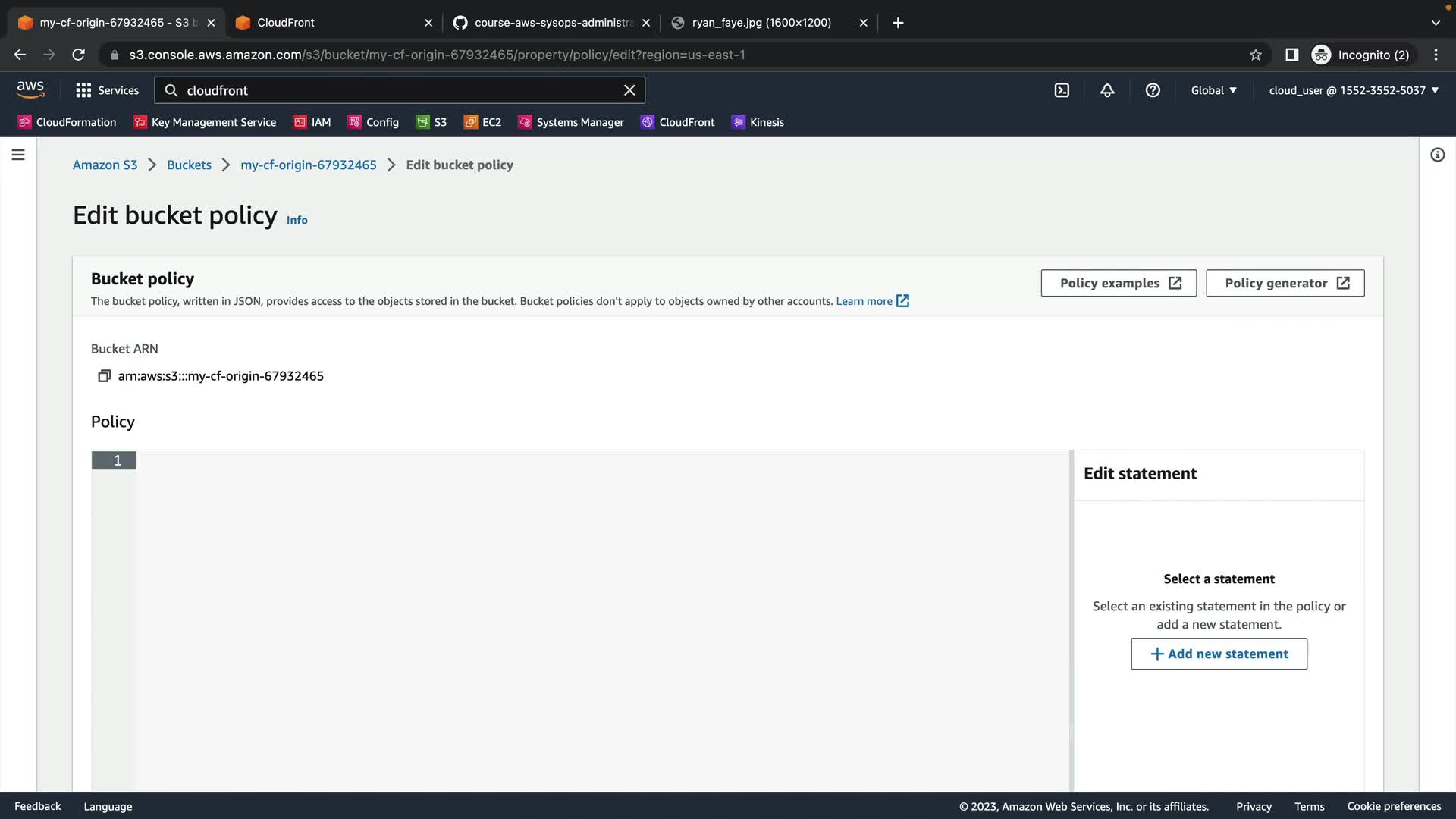The height and width of the screenshot is (819, 1456).
Task: Open the notifications bell
Action: pos(1107,90)
